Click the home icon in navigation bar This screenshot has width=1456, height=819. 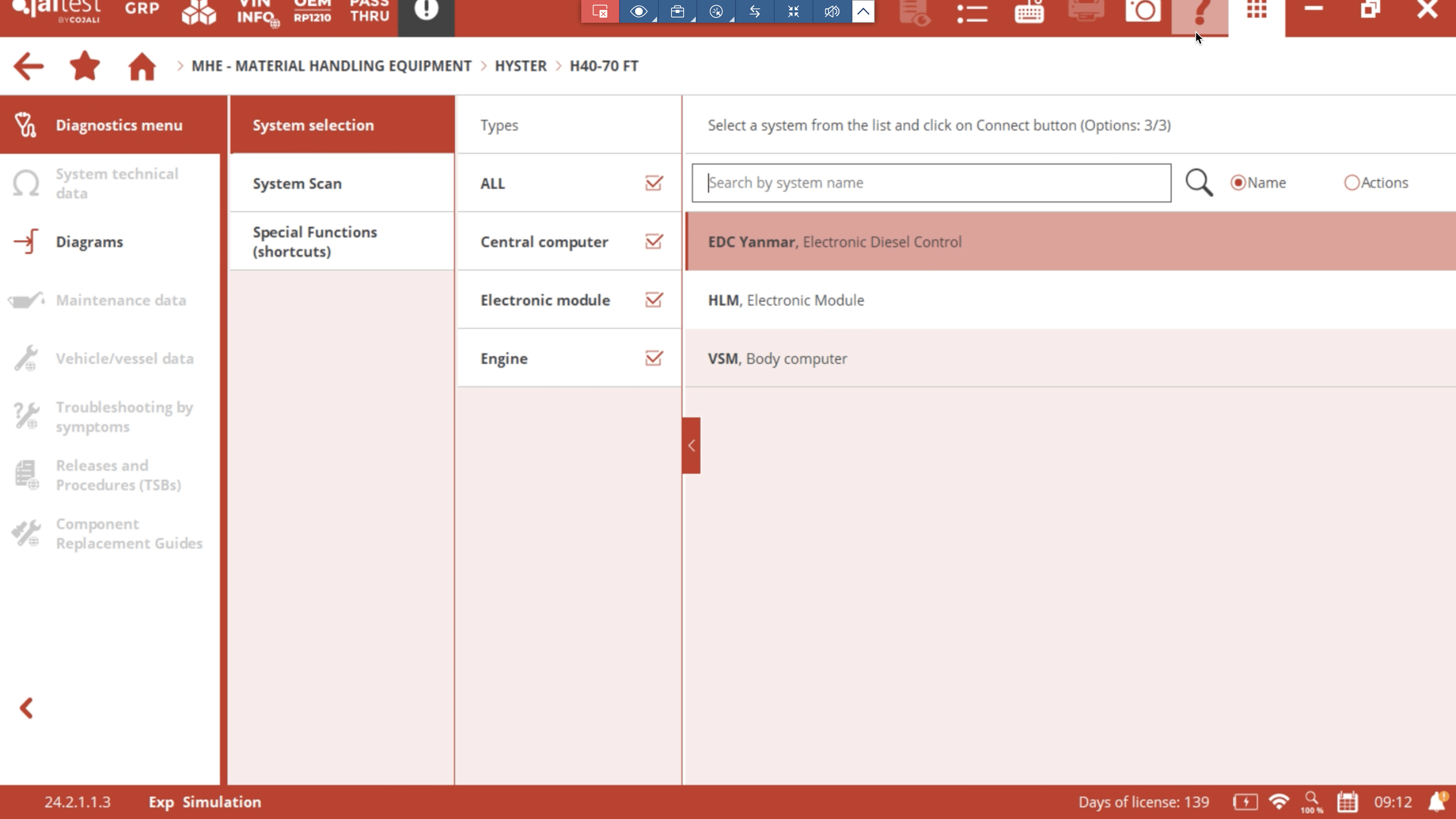tap(141, 67)
